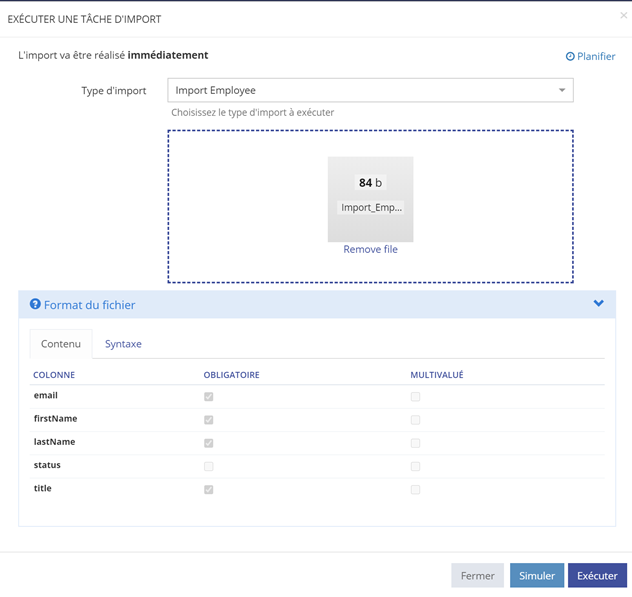Click the question mark help icon

click(x=35, y=305)
